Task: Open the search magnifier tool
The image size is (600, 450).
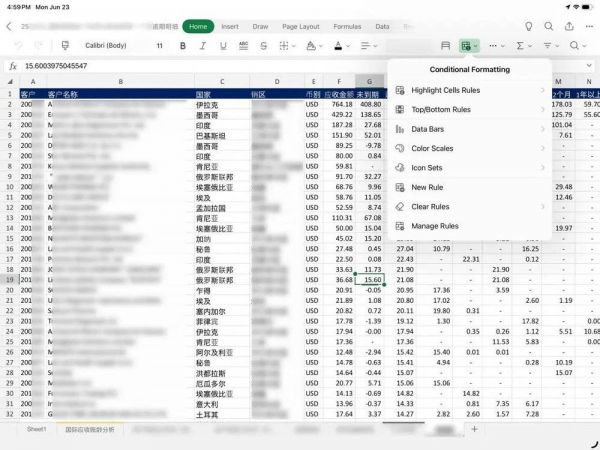Action: coord(575,46)
